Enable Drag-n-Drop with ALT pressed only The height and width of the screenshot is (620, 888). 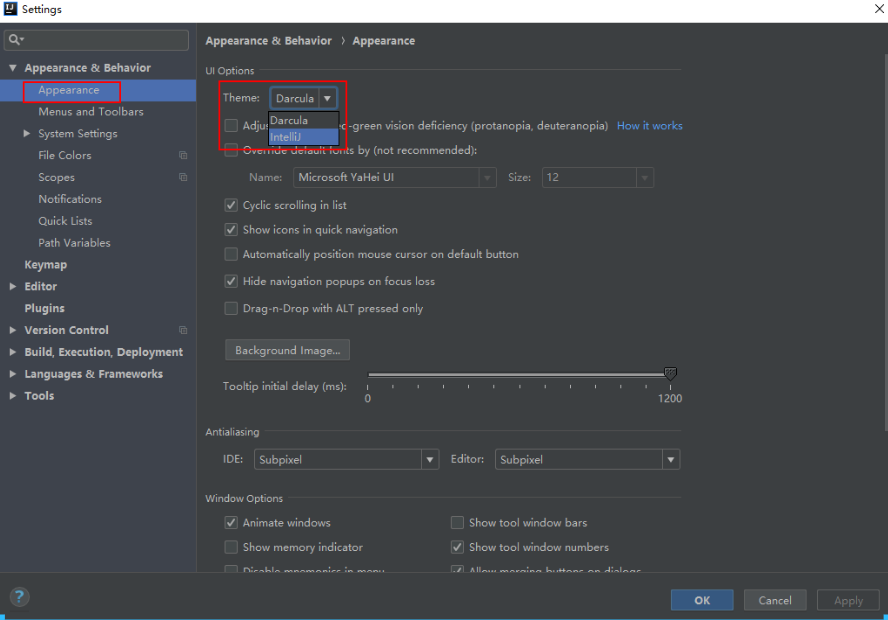(x=231, y=308)
